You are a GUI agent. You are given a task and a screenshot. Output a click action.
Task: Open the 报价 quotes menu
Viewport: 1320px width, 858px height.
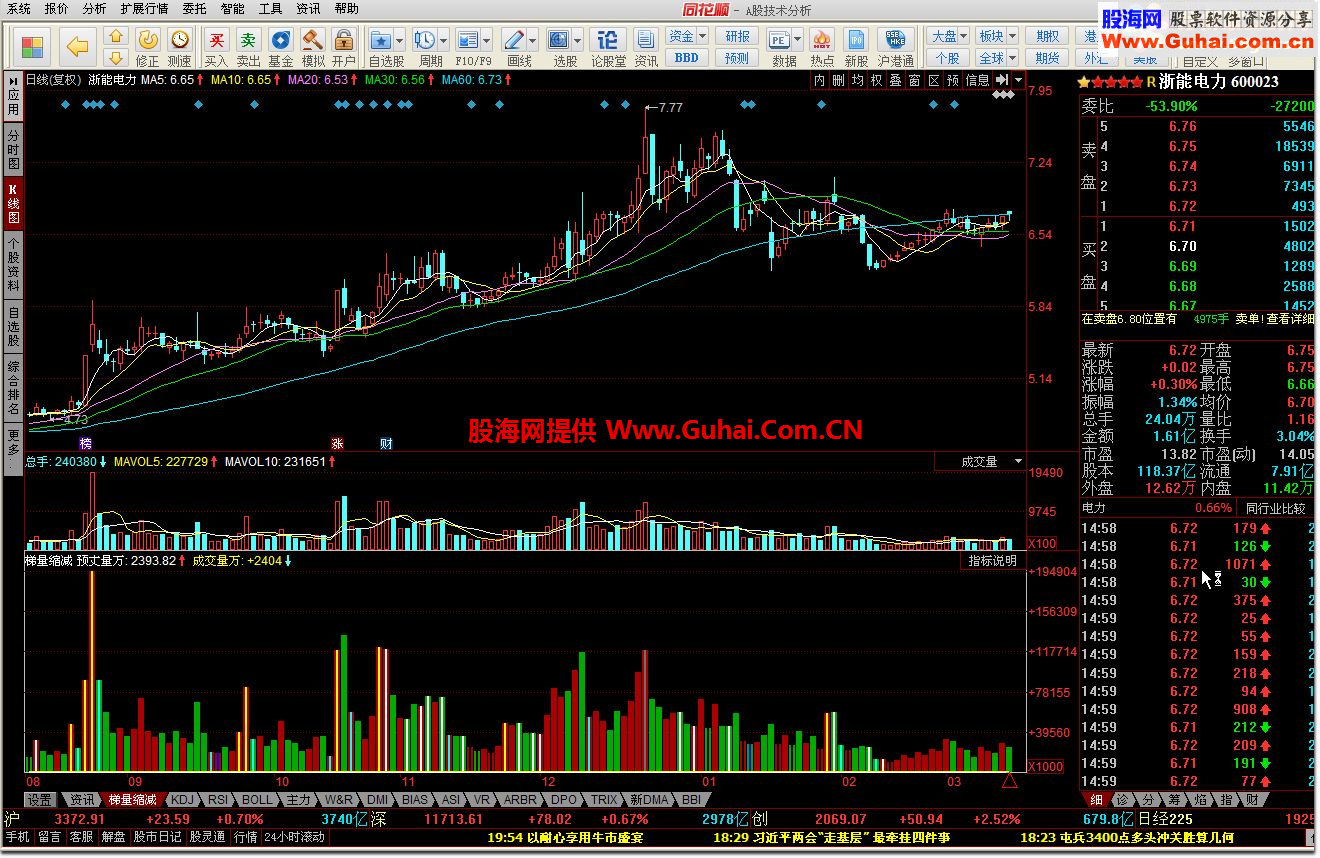[x=57, y=9]
